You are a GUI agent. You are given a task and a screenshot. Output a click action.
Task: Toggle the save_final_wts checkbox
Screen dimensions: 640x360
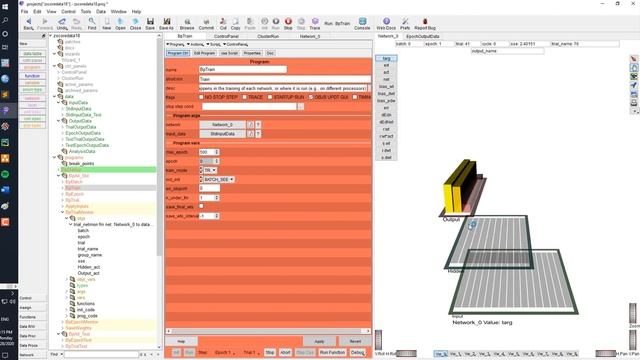pos(201,207)
